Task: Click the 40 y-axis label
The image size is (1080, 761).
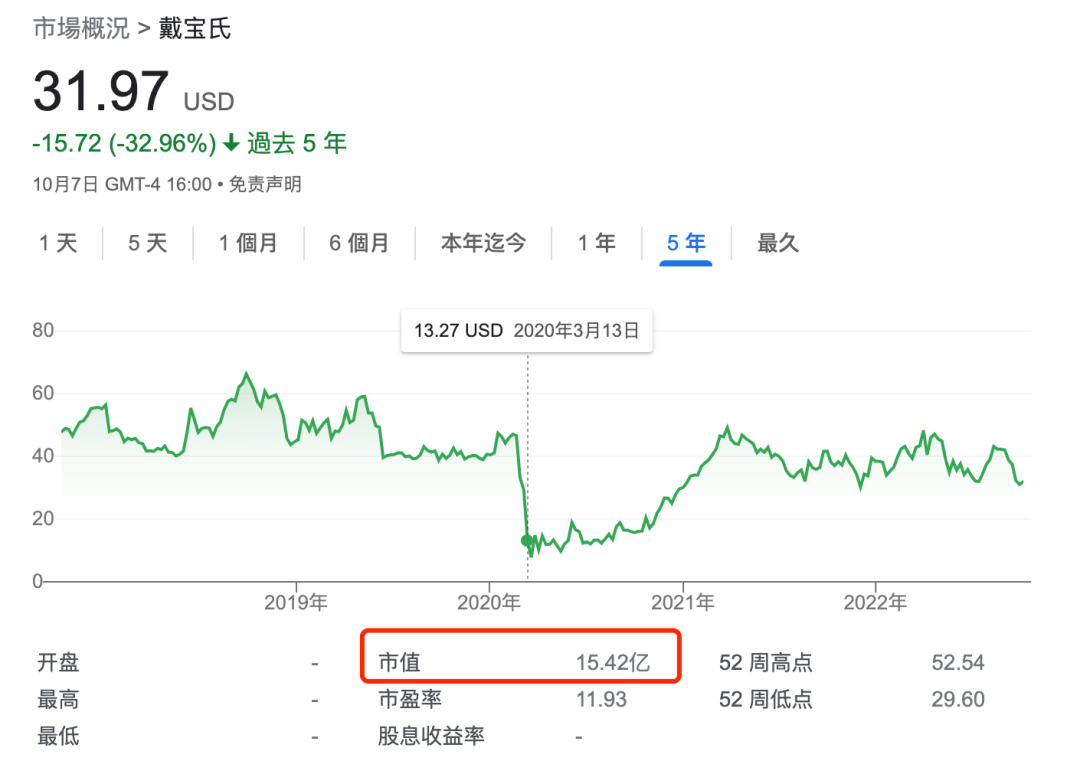Action: (x=43, y=456)
